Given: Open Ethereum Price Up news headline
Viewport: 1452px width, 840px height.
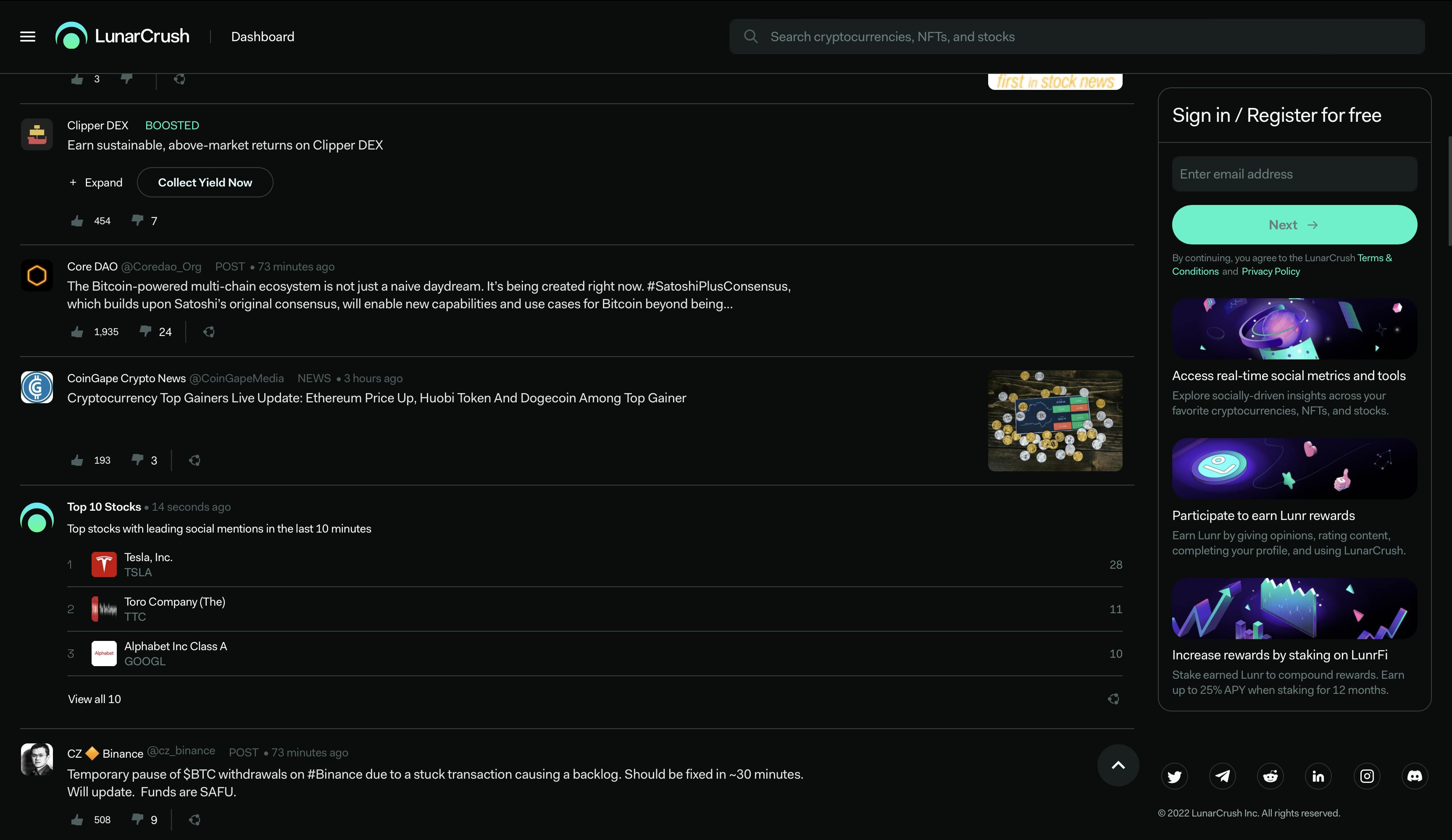Looking at the screenshot, I should click(x=377, y=398).
